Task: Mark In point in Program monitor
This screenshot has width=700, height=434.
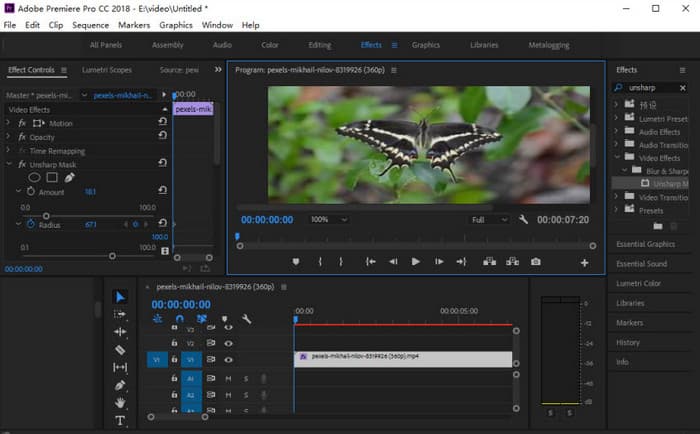Action: coord(320,262)
